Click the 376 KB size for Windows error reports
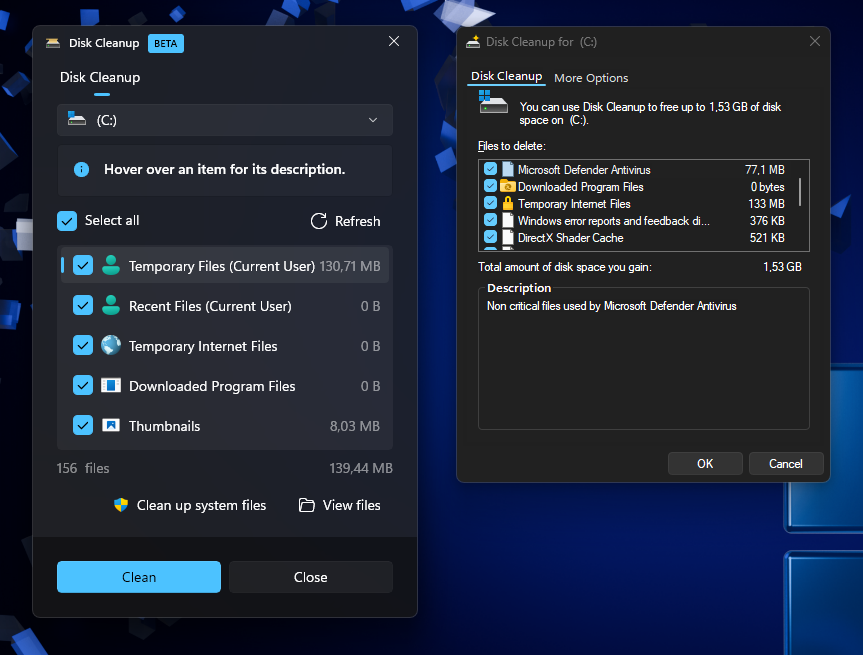863x655 pixels. [x=767, y=221]
